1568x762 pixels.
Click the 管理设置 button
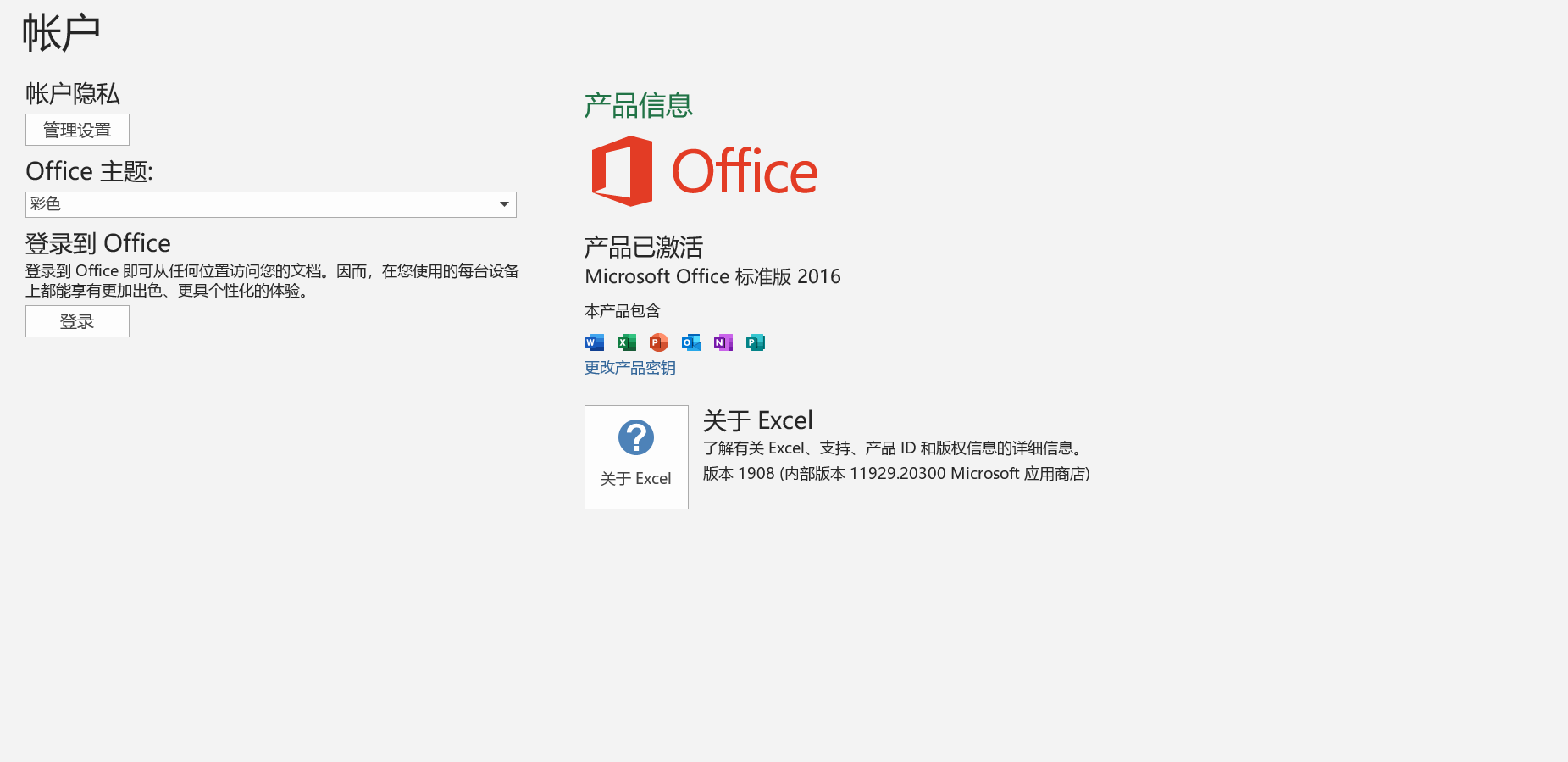[77, 130]
